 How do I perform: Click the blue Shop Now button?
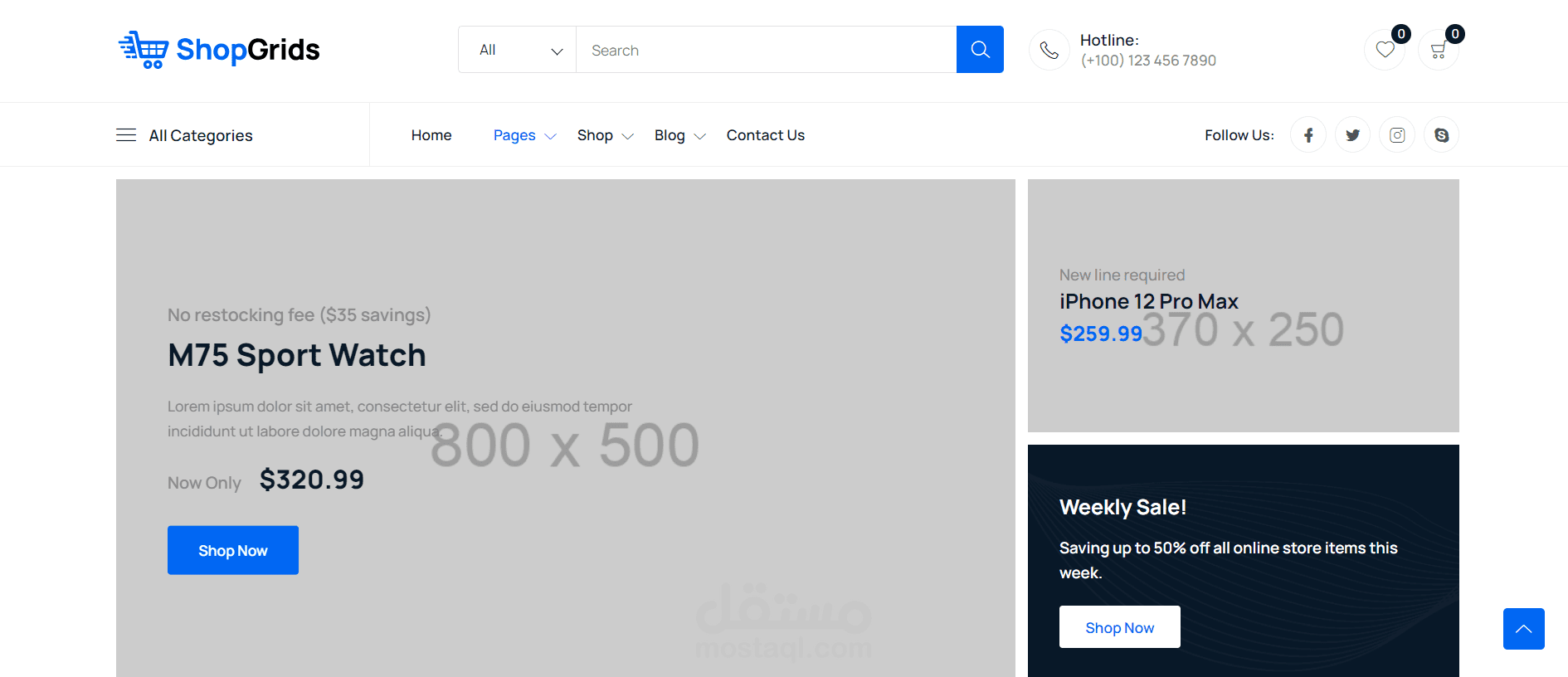pyautogui.click(x=233, y=550)
